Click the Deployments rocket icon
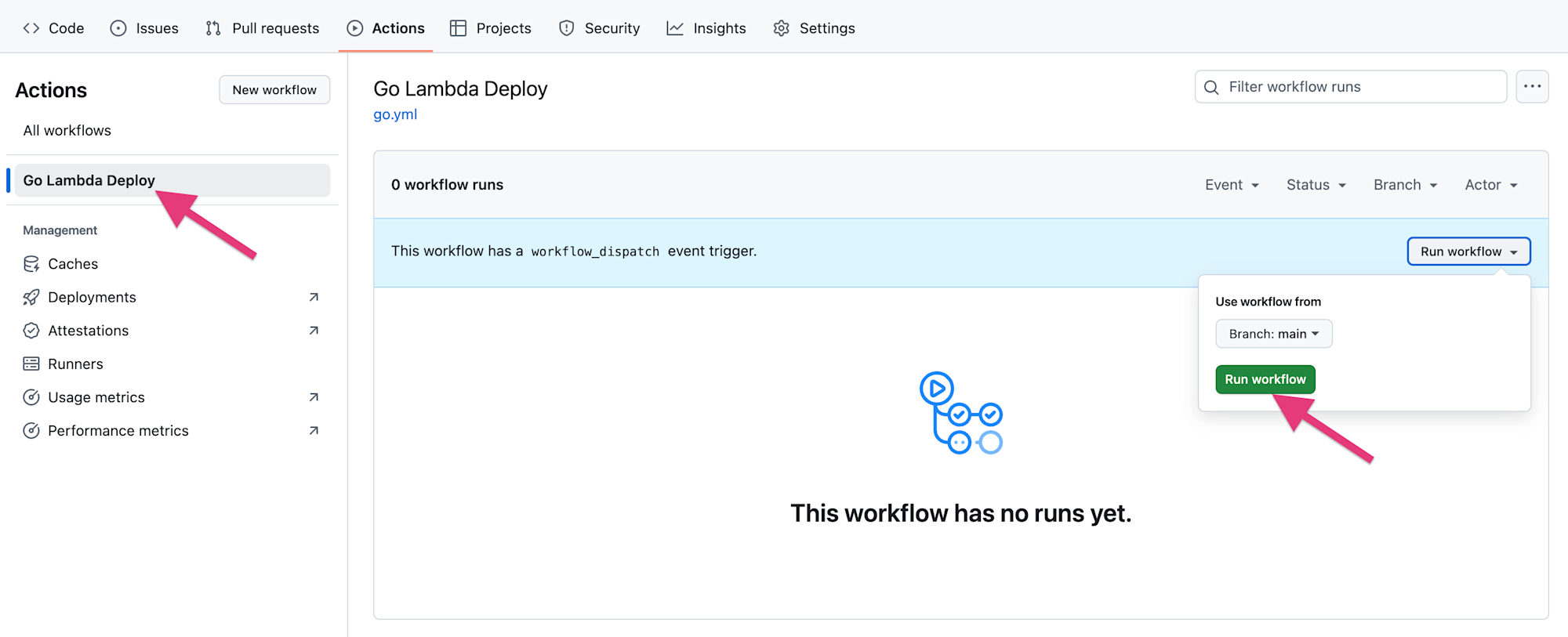Screen dimensions: 1568x637 31,298
